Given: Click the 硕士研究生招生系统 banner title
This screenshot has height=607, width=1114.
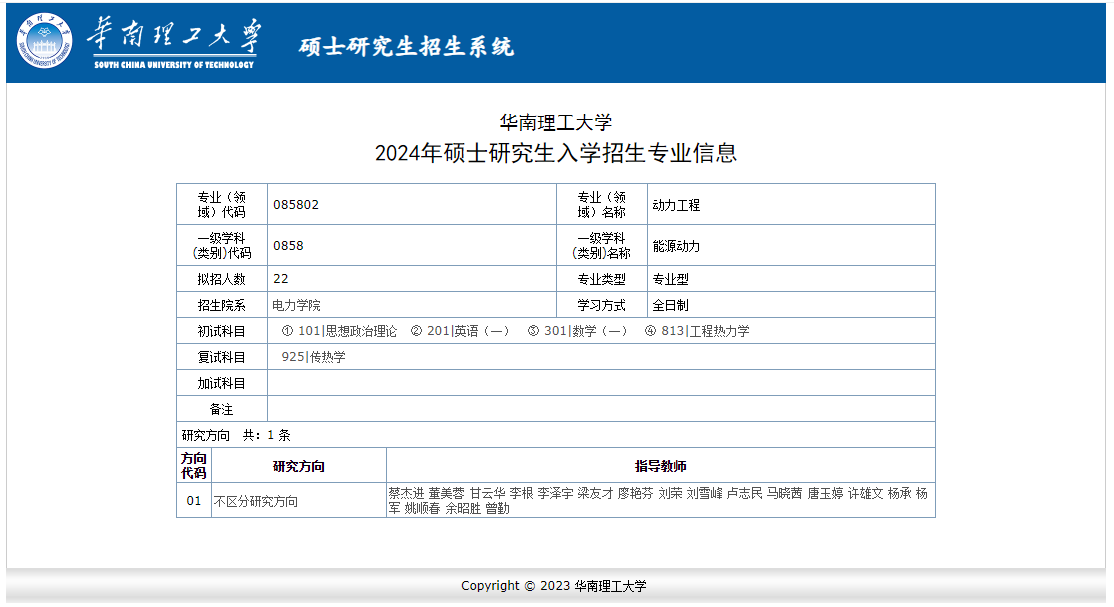Looking at the screenshot, I should 405,46.
